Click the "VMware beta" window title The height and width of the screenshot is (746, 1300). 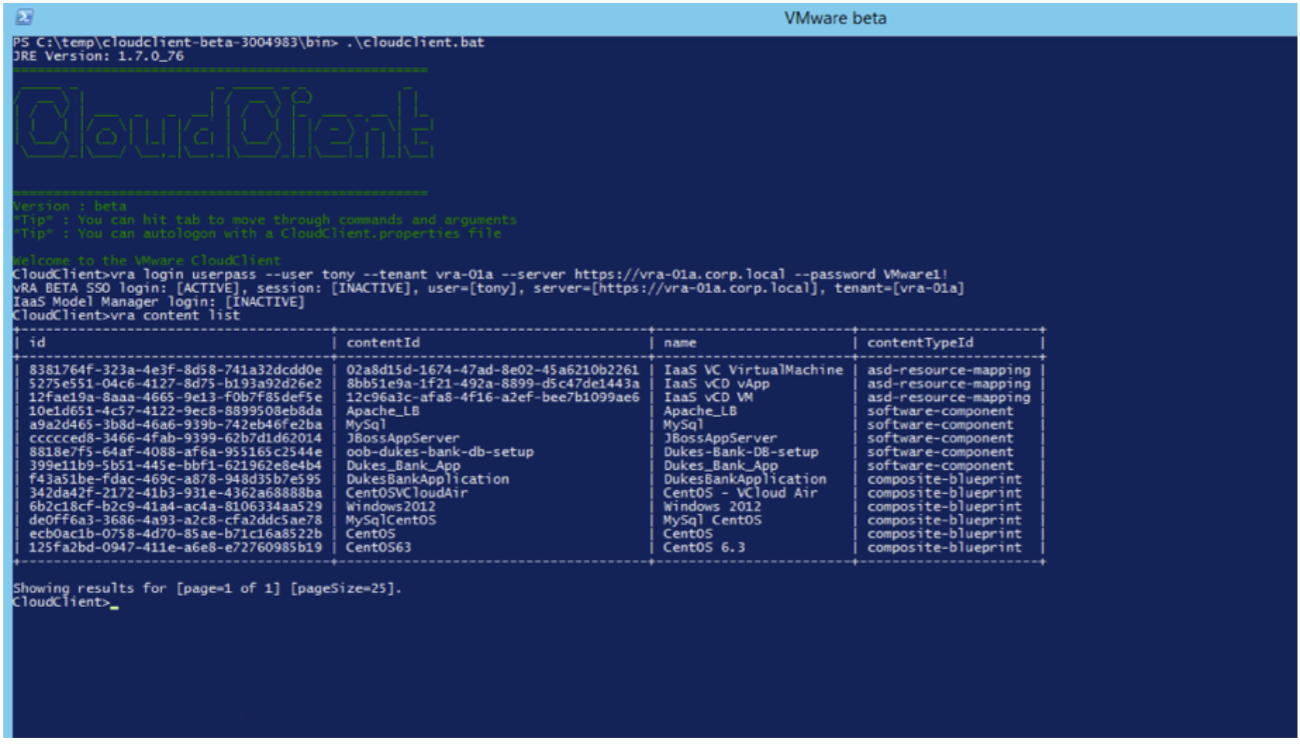(835, 18)
